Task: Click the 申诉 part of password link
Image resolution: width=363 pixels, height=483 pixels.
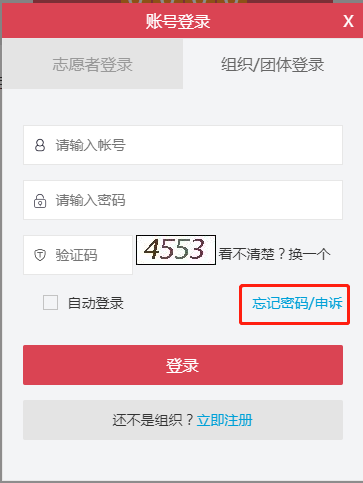Action: pyautogui.click(x=329, y=303)
